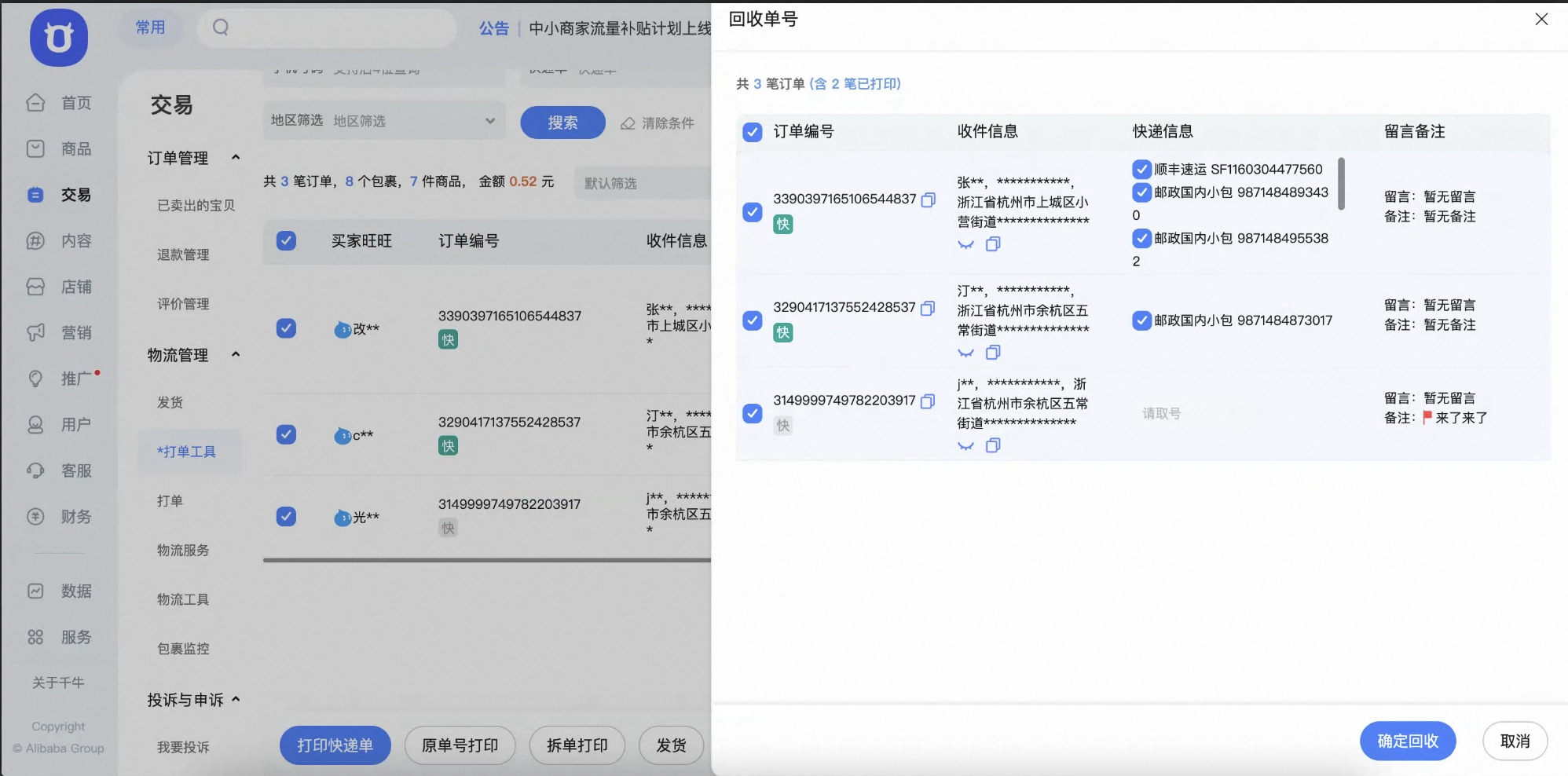The height and width of the screenshot is (776, 1568).
Task: Open the 推广 promotion lightbulb icon
Action: pos(35,379)
